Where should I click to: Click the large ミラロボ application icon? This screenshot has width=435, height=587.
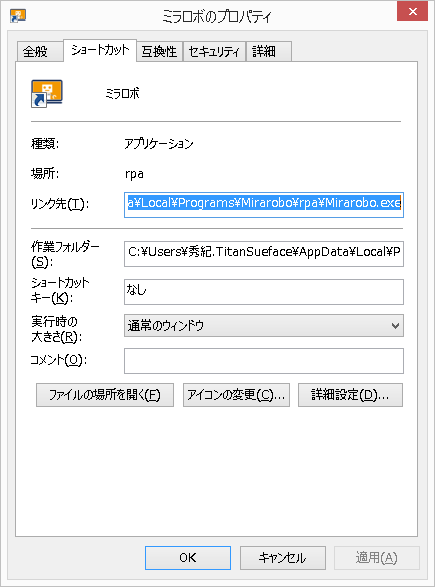coord(47,94)
